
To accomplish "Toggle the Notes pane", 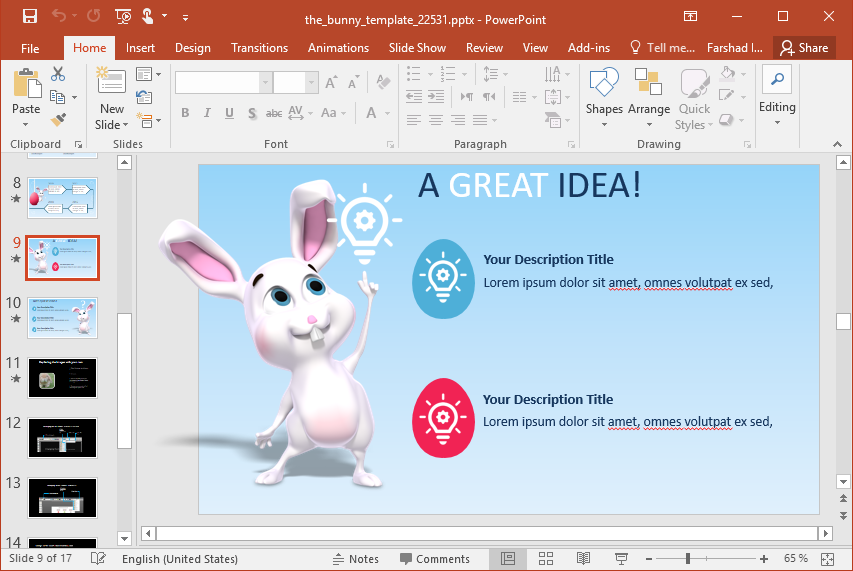I will pyautogui.click(x=355, y=559).
